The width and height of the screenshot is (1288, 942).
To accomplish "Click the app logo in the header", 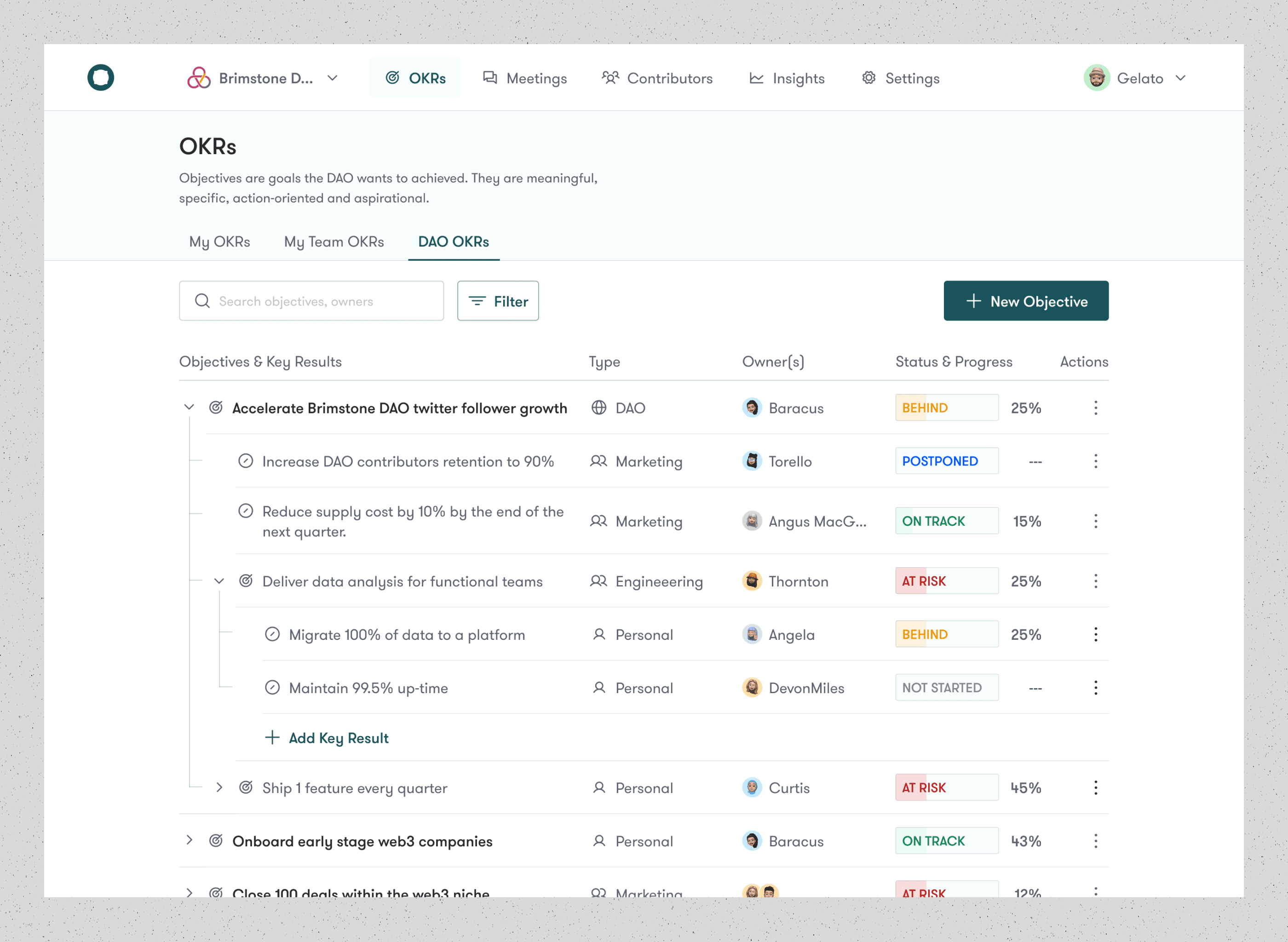I will pos(100,78).
